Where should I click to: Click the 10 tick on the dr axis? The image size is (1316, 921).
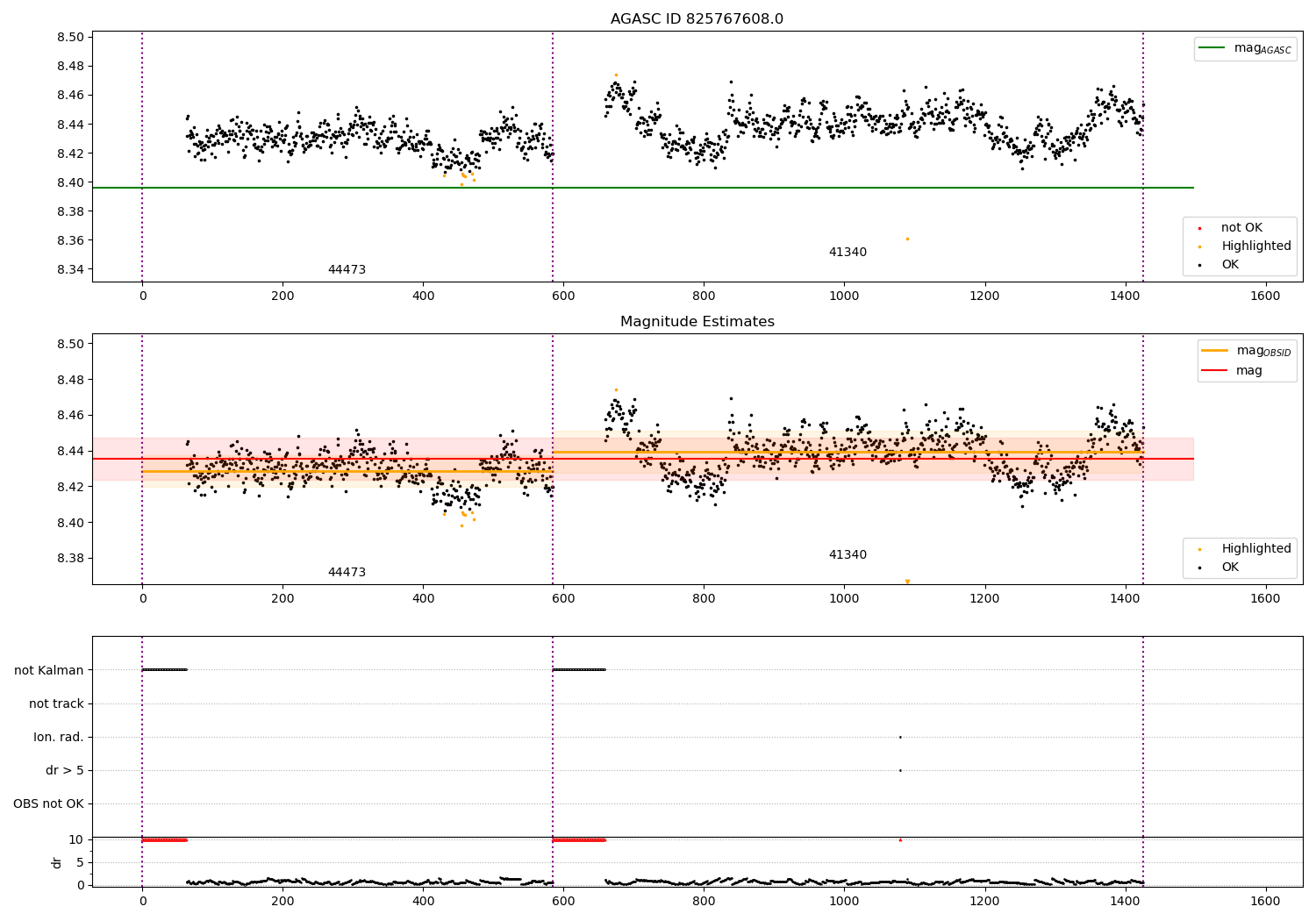click(76, 839)
